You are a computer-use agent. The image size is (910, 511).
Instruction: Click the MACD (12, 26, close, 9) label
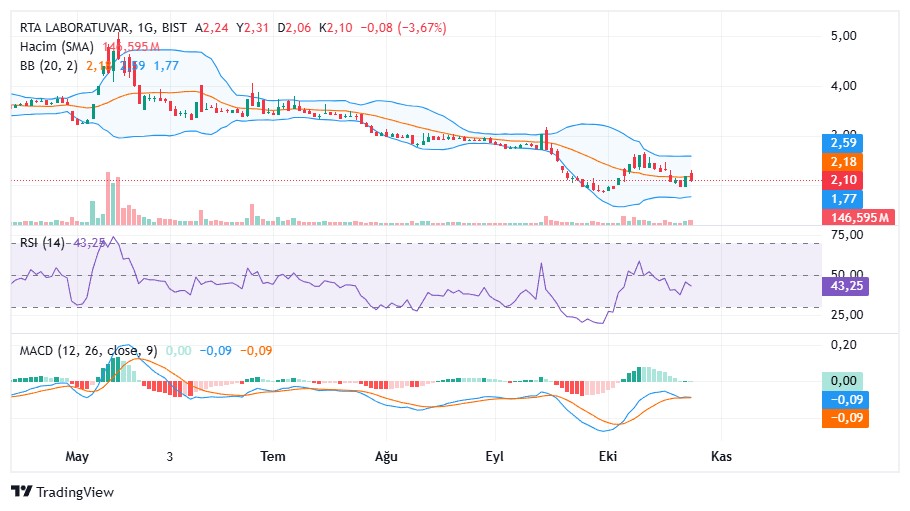[x=88, y=351]
